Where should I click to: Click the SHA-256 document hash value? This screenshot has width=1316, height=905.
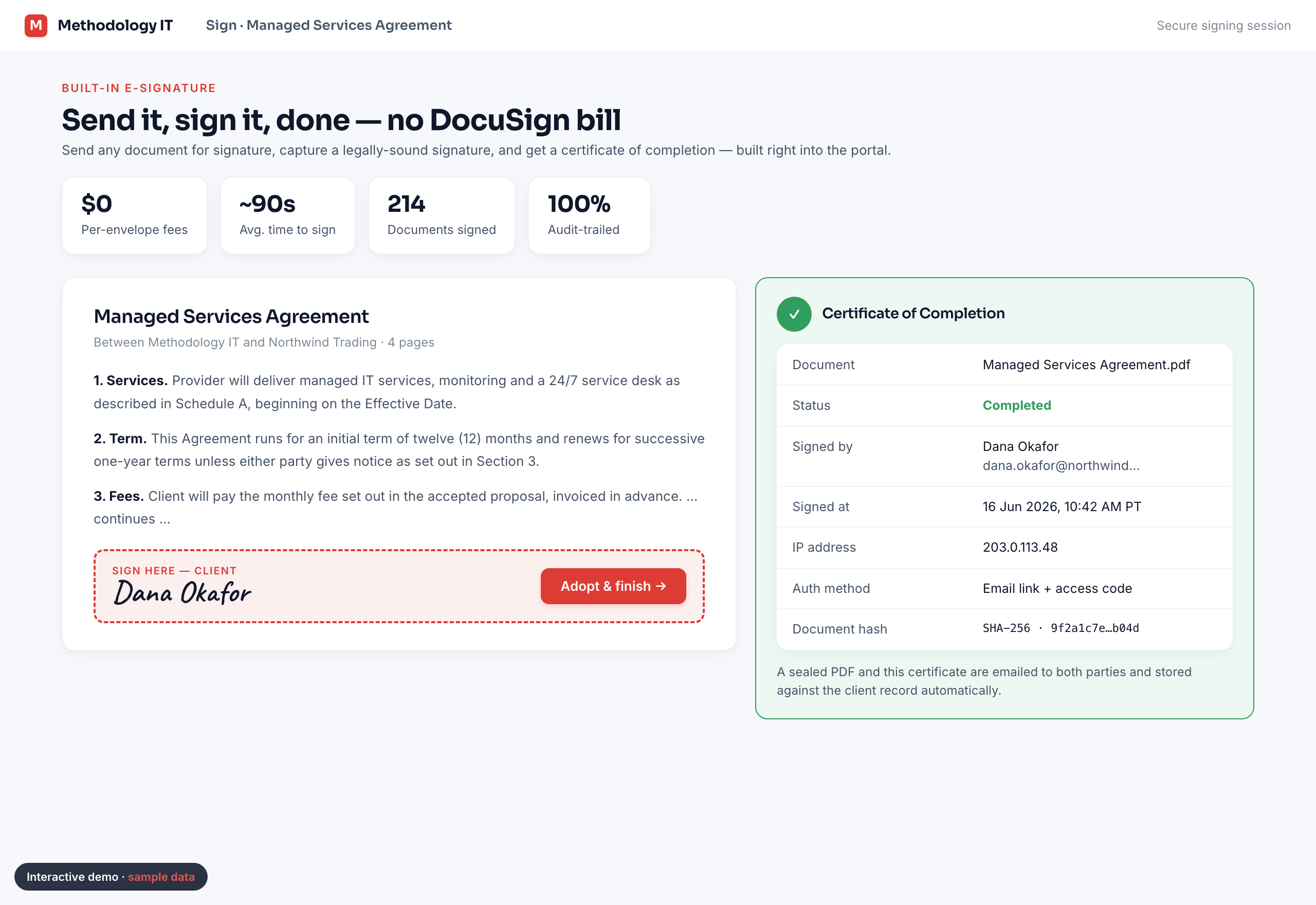[x=1061, y=628]
